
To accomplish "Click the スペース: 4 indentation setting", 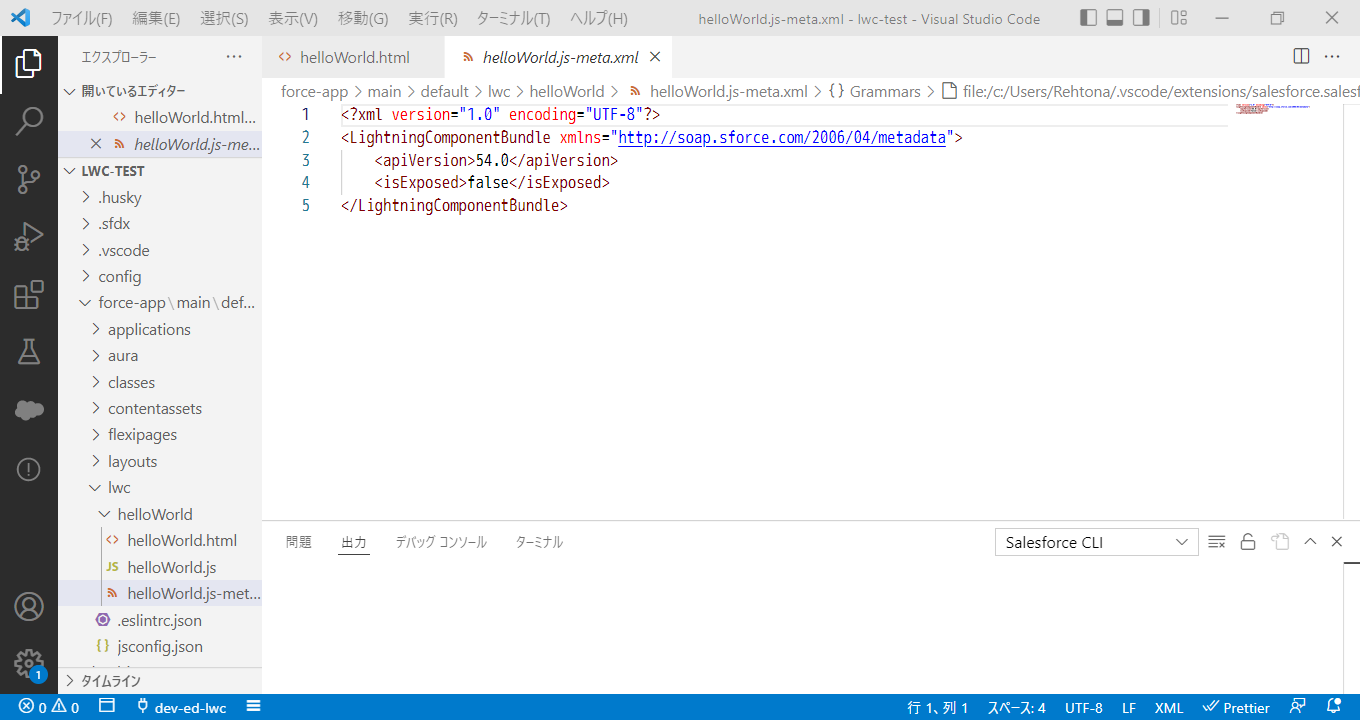I will point(1016,707).
